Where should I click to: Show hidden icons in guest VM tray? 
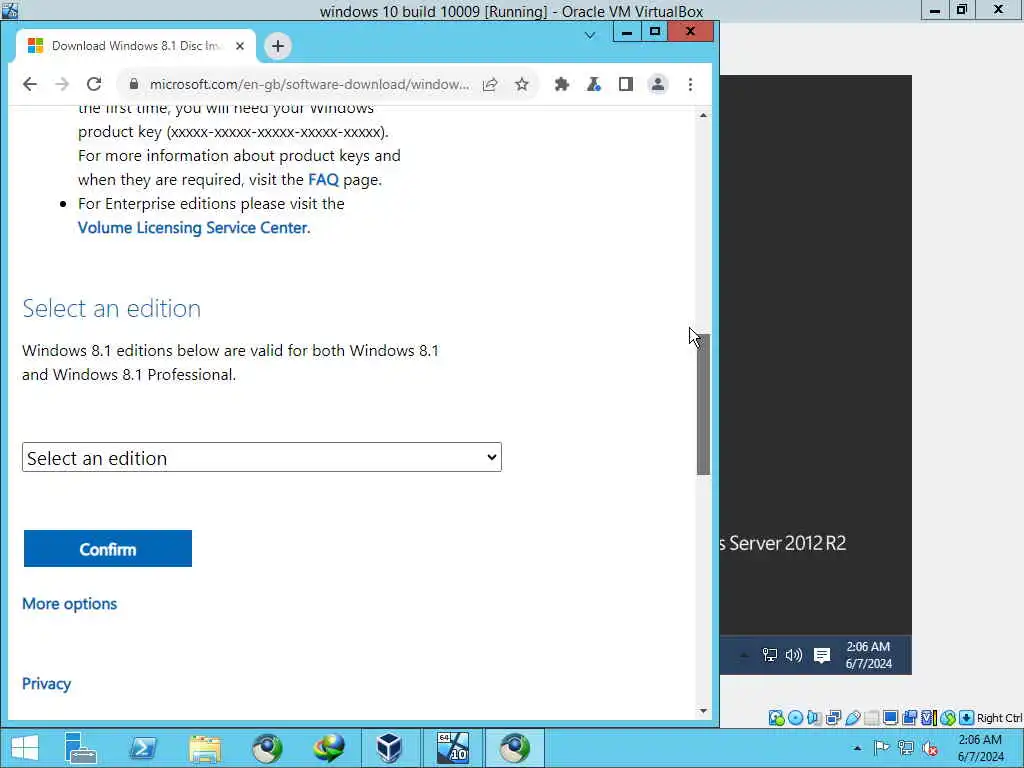point(744,655)
